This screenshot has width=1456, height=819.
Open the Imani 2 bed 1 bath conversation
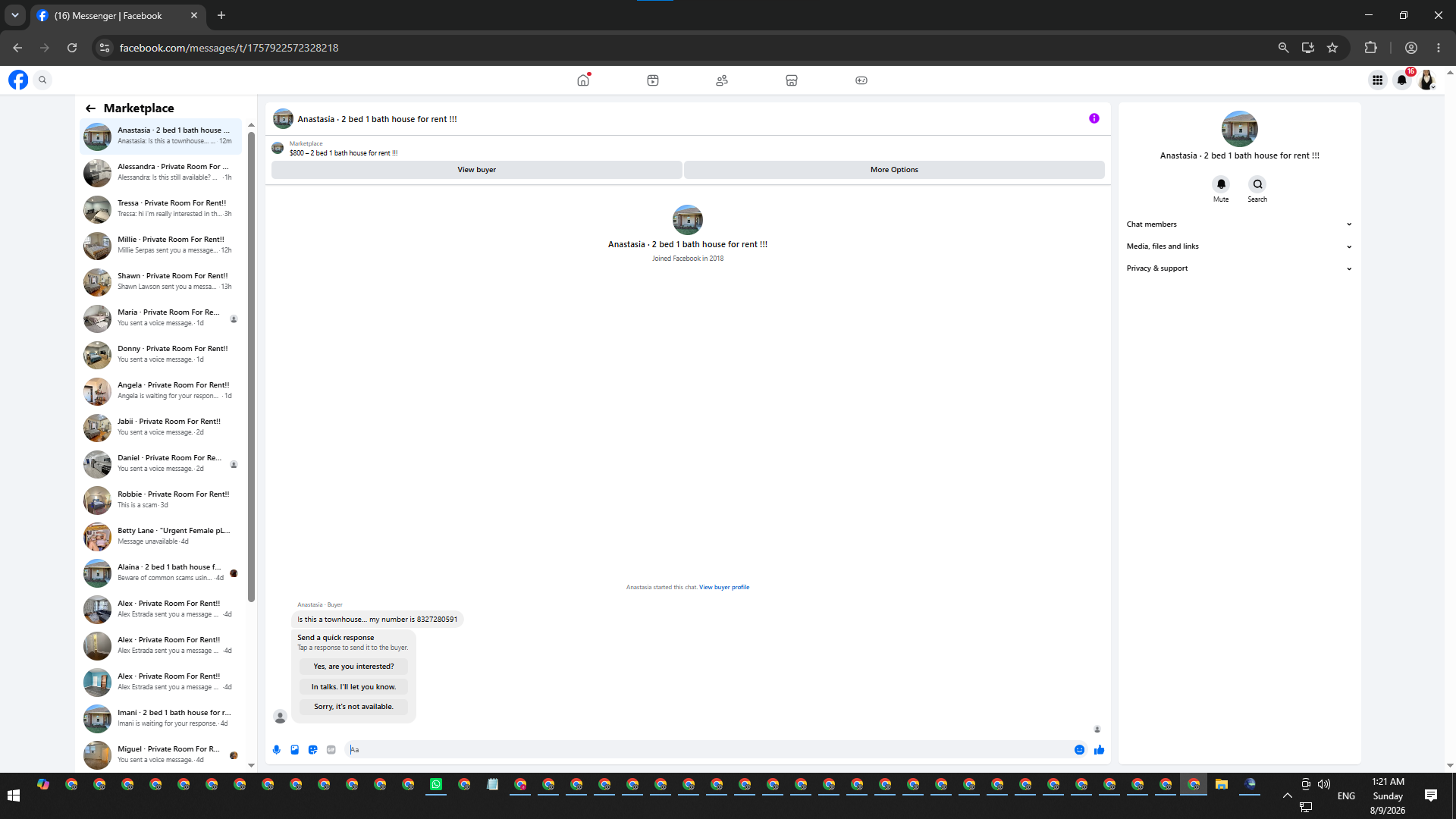161,719
